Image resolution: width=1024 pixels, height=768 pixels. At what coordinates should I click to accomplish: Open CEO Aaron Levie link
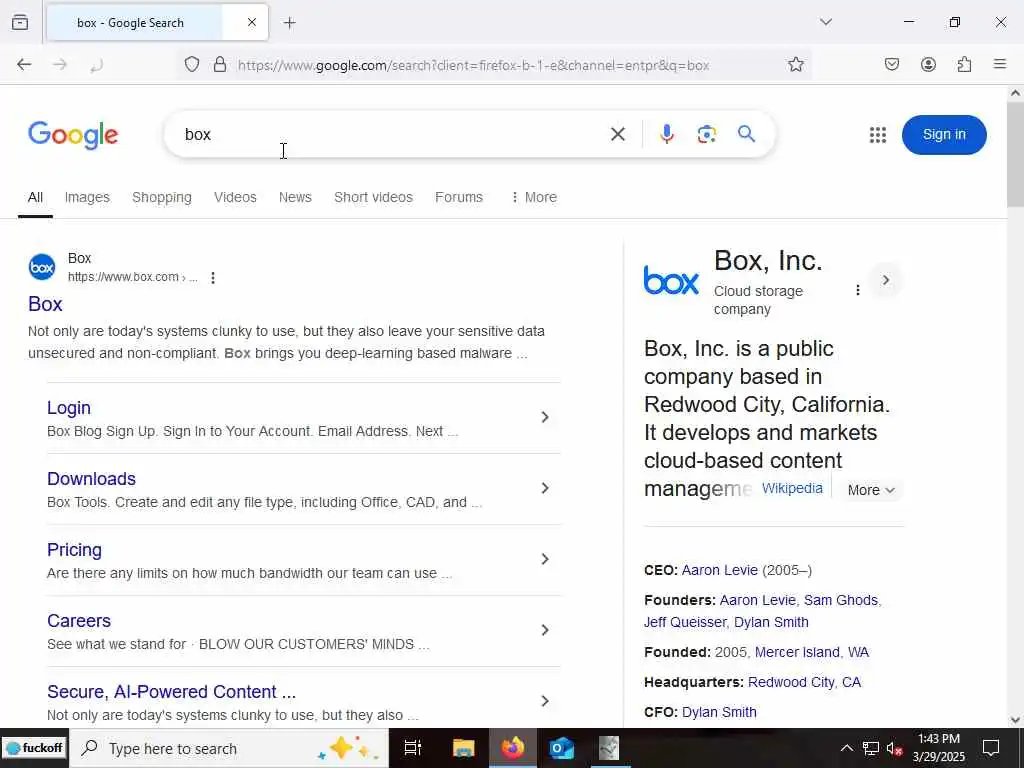[x=720, y=570]
